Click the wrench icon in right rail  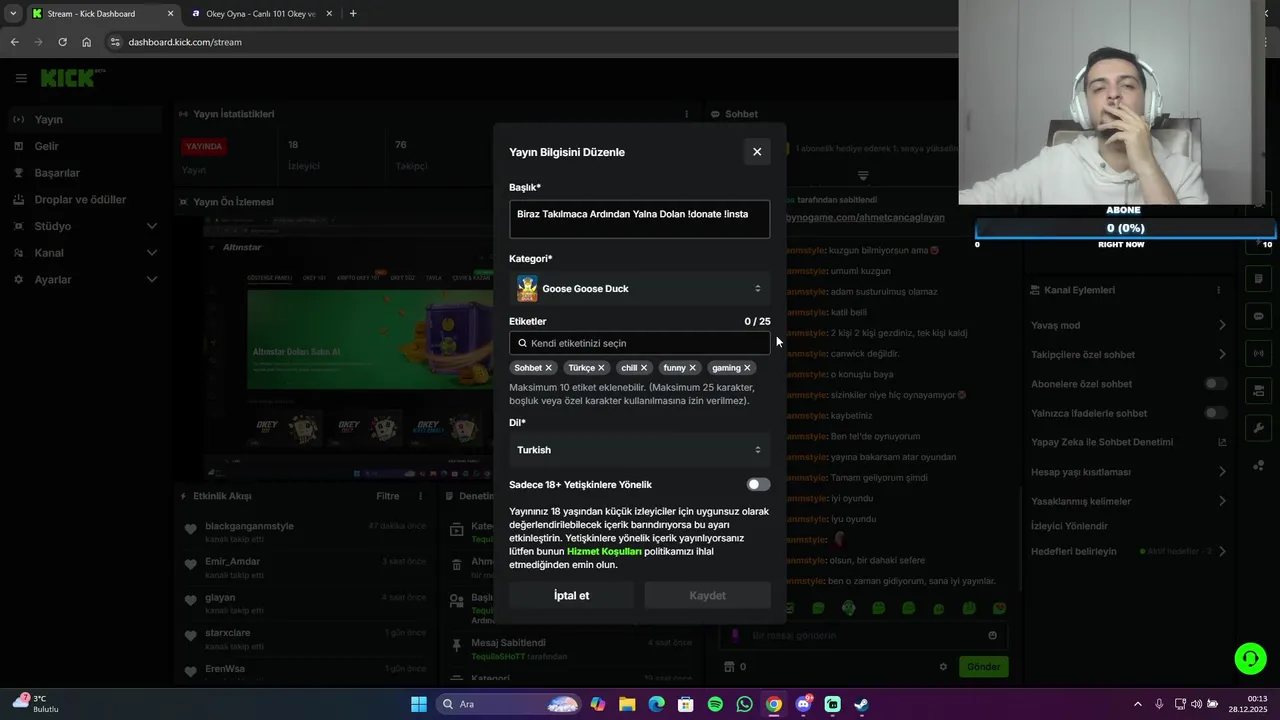point(1259,428)
